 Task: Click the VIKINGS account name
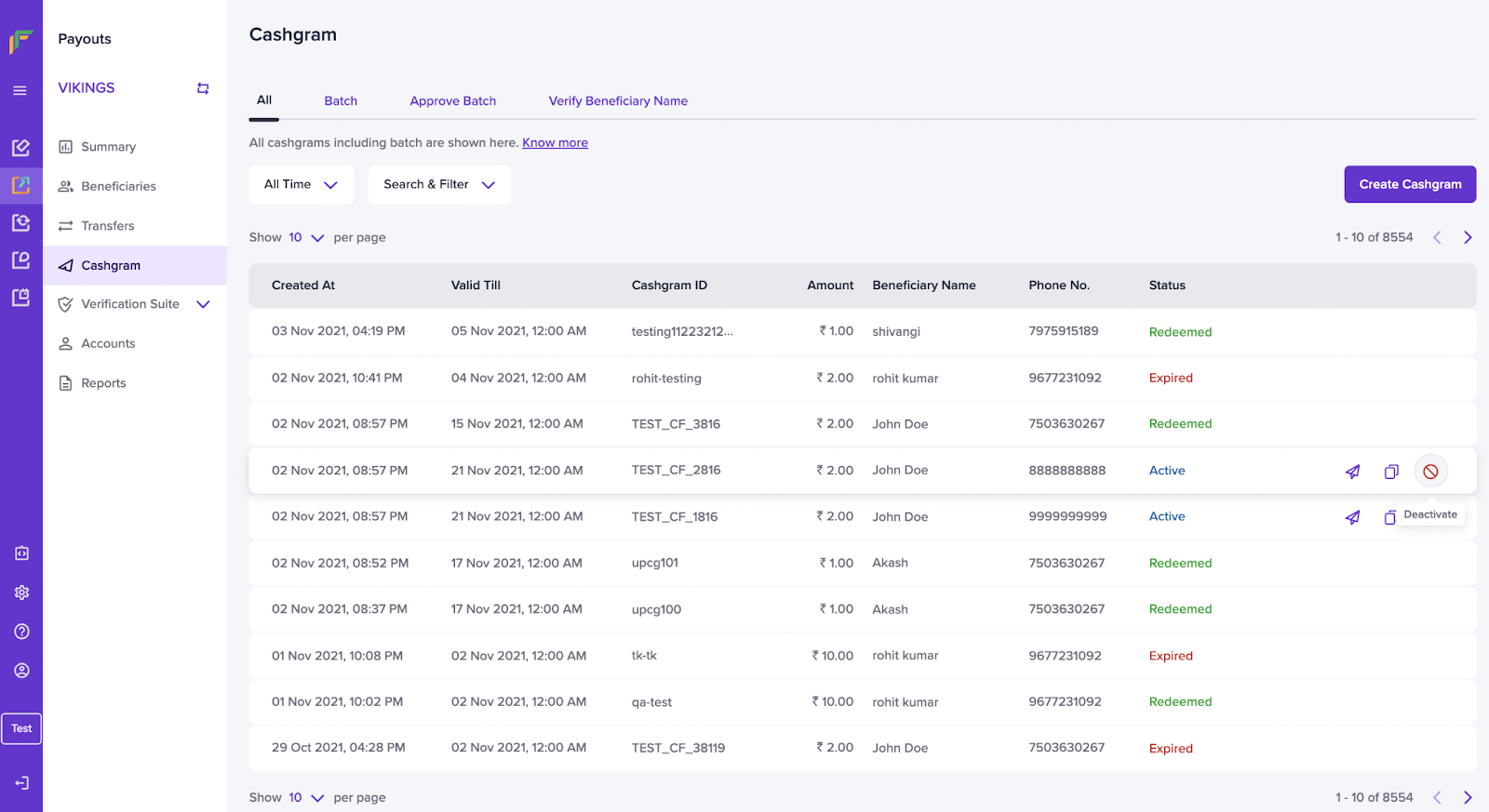point(87,88)
